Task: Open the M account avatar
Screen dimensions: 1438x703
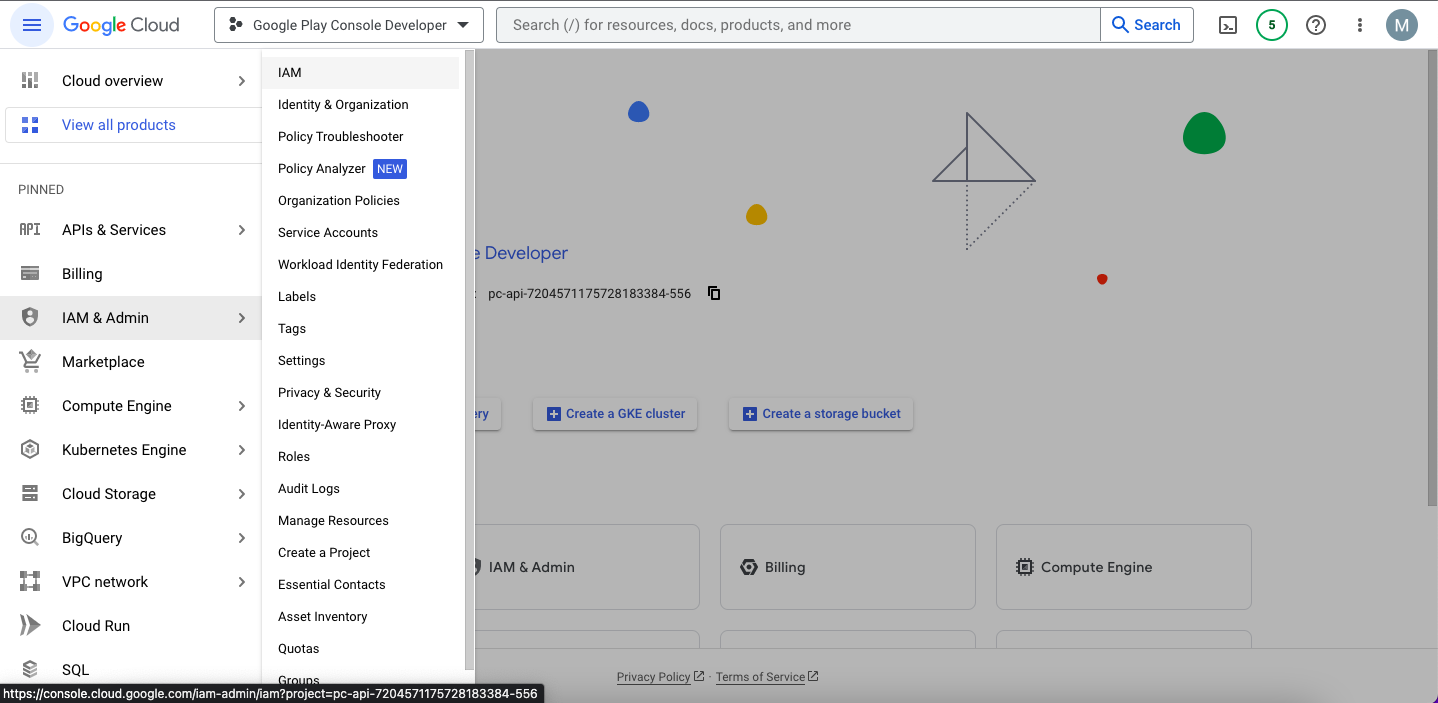Action: 1402,25
